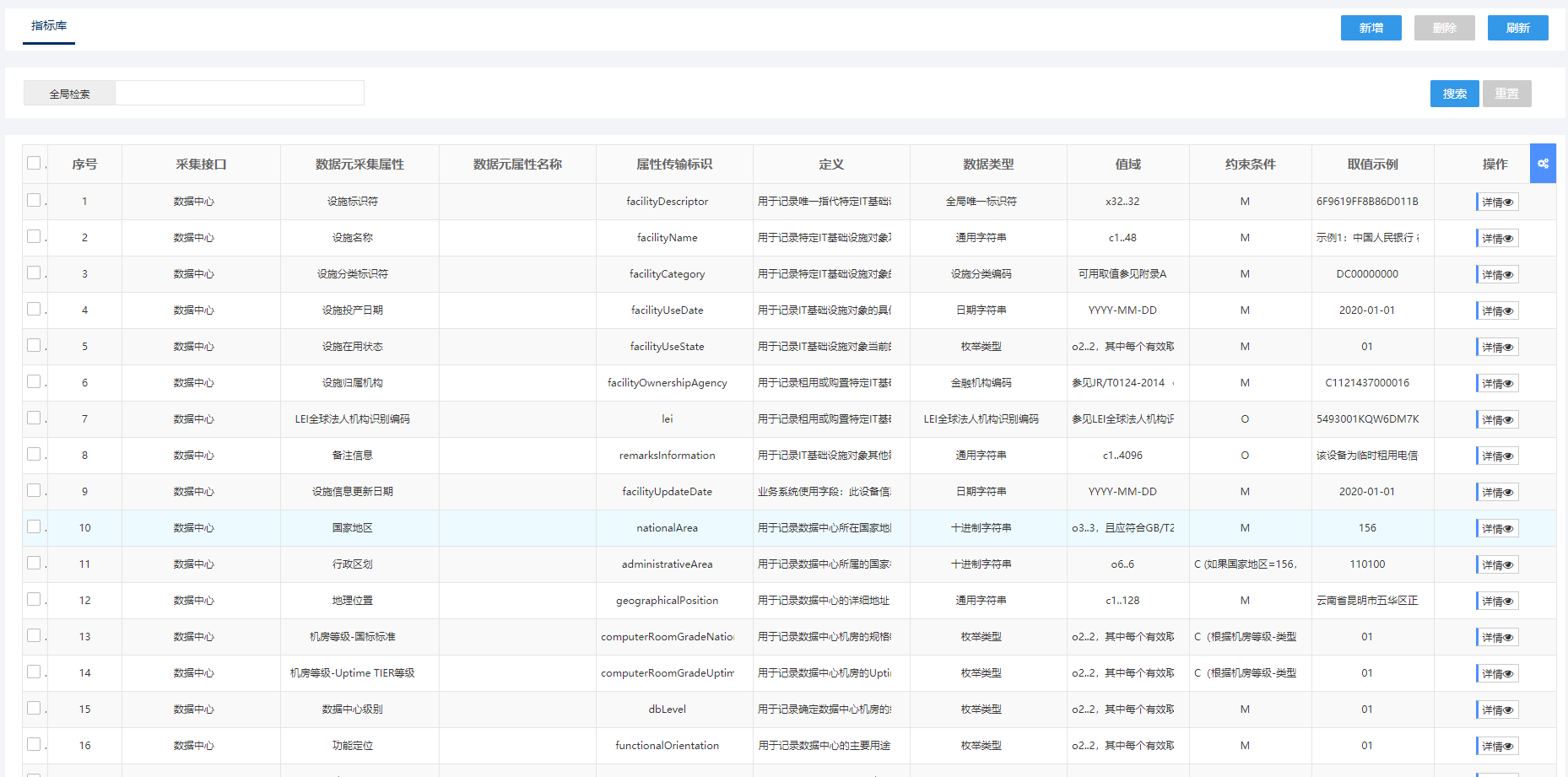The image size is (1568, 777).
Task: Click the 序号 column header
Action: (x=84, y=165)
